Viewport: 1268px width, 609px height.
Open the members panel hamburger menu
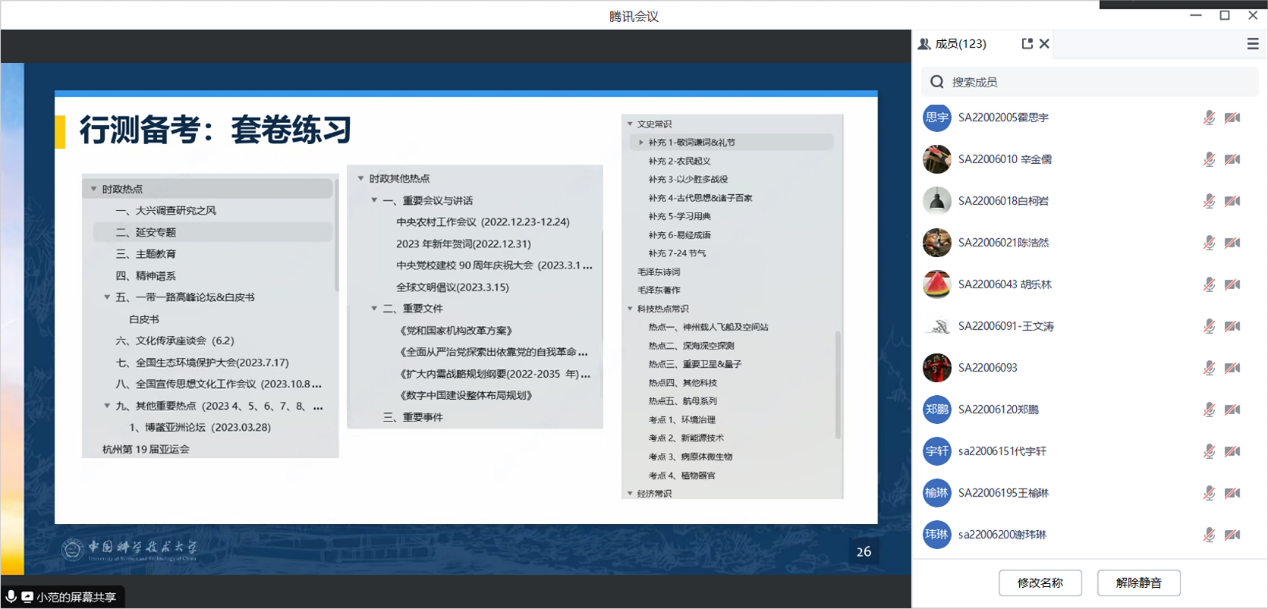(x=1252, y=44)
